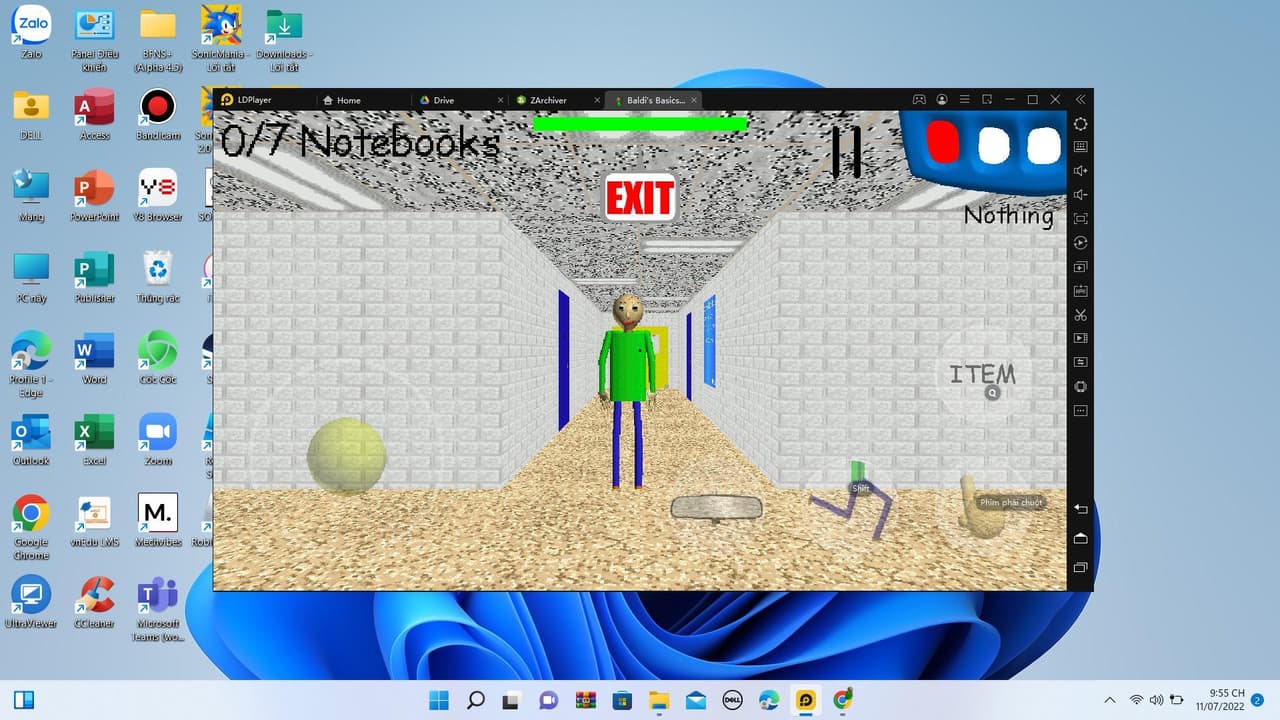Take screenshot with scissors icon
This screenshot has width=1280, height=720.
(x=1080, y=315)
